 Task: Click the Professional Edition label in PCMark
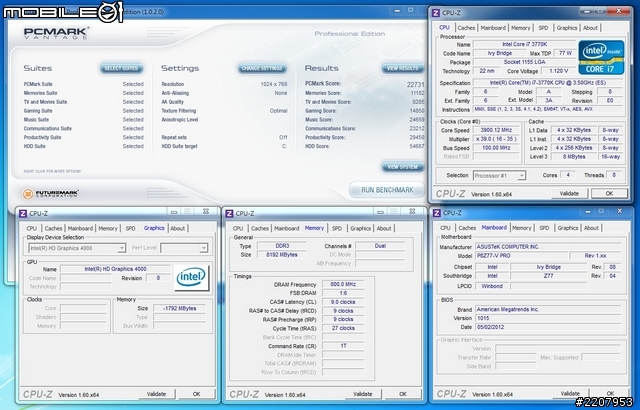point(350,34)
